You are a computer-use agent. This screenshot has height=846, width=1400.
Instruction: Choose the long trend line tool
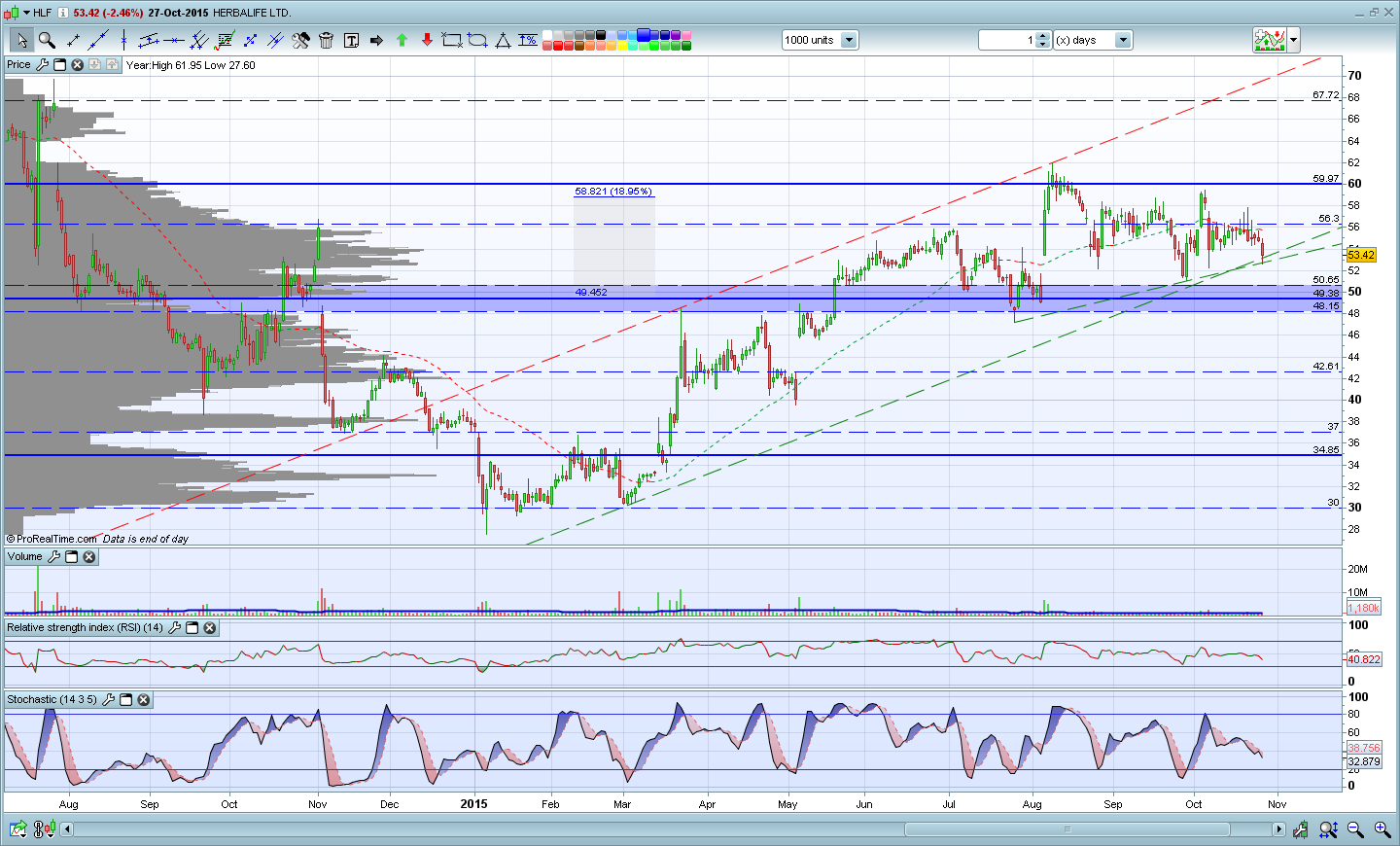click(98, 40)
